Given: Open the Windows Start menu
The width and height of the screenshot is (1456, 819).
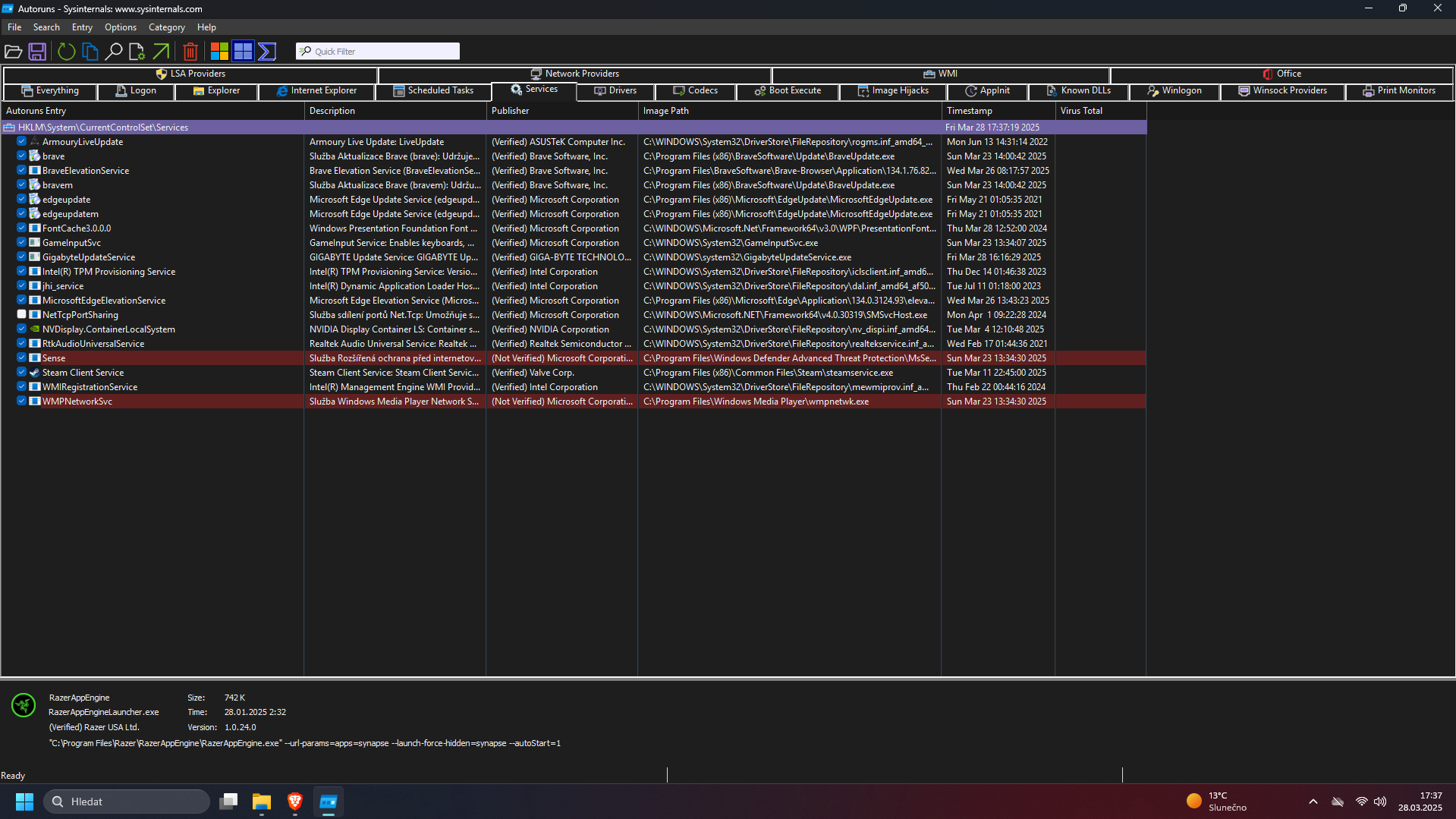Looking at the screenshot, I should click(x=24, y=802).
